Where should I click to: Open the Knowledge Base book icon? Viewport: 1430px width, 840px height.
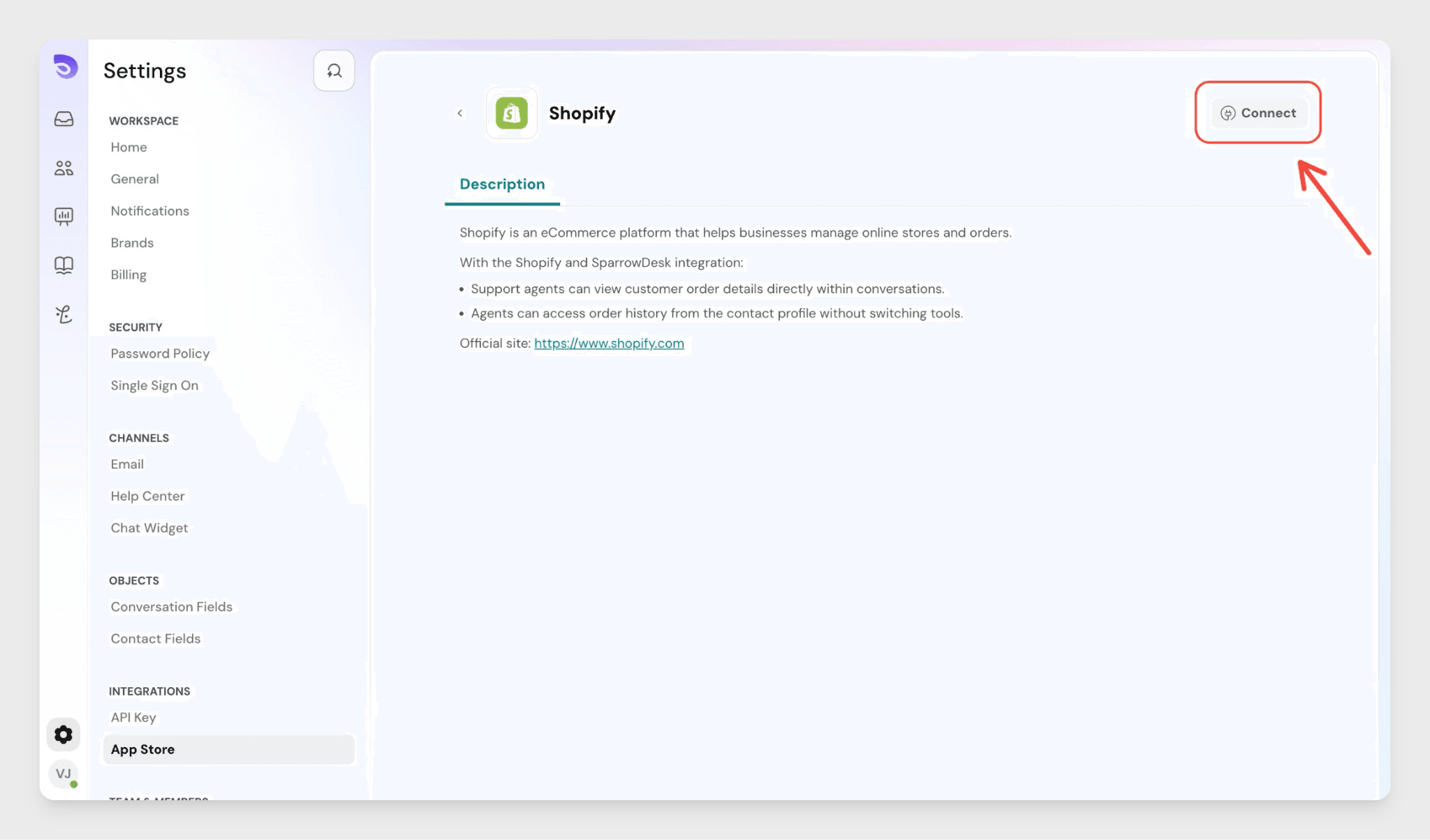click(64, 265)
